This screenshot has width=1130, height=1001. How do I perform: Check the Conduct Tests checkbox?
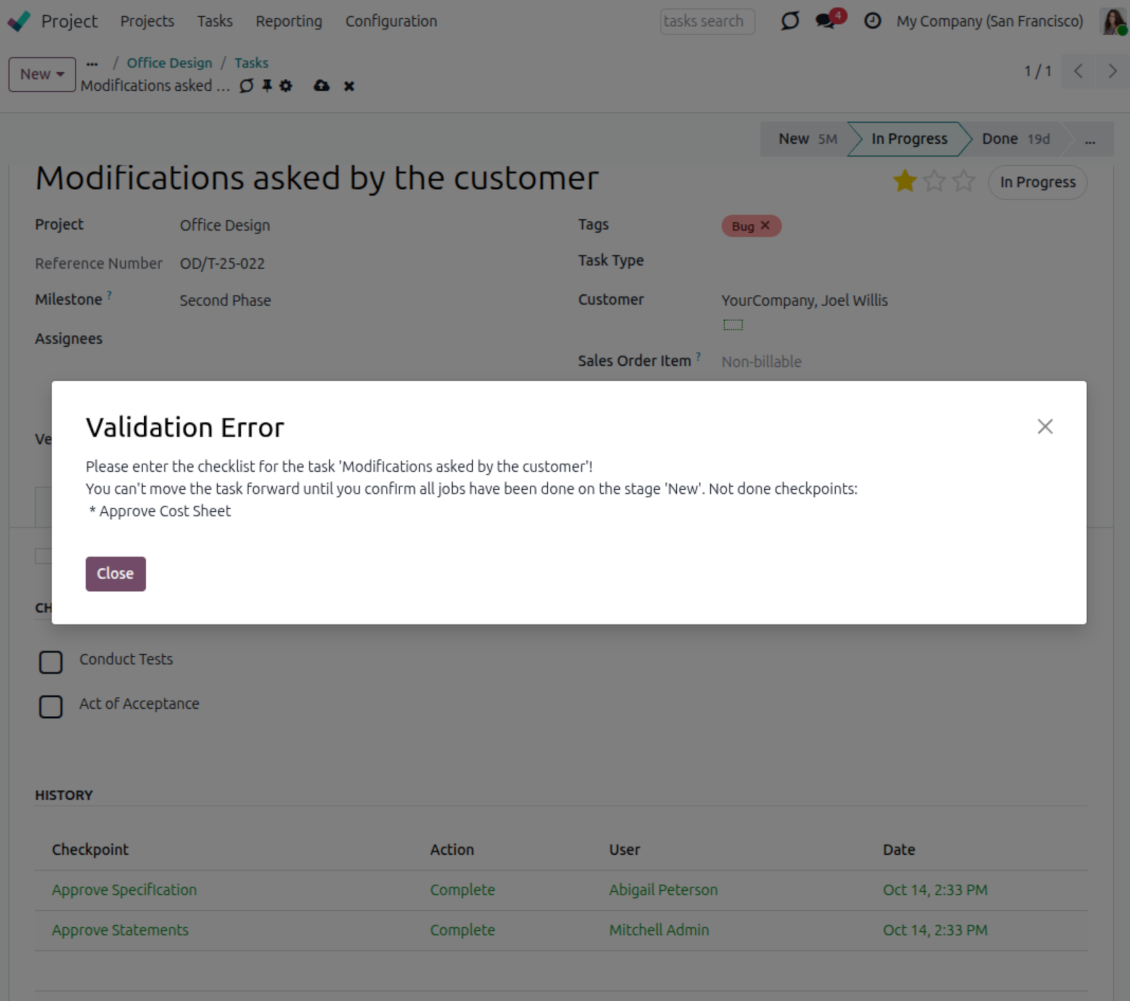pos(51,661)
